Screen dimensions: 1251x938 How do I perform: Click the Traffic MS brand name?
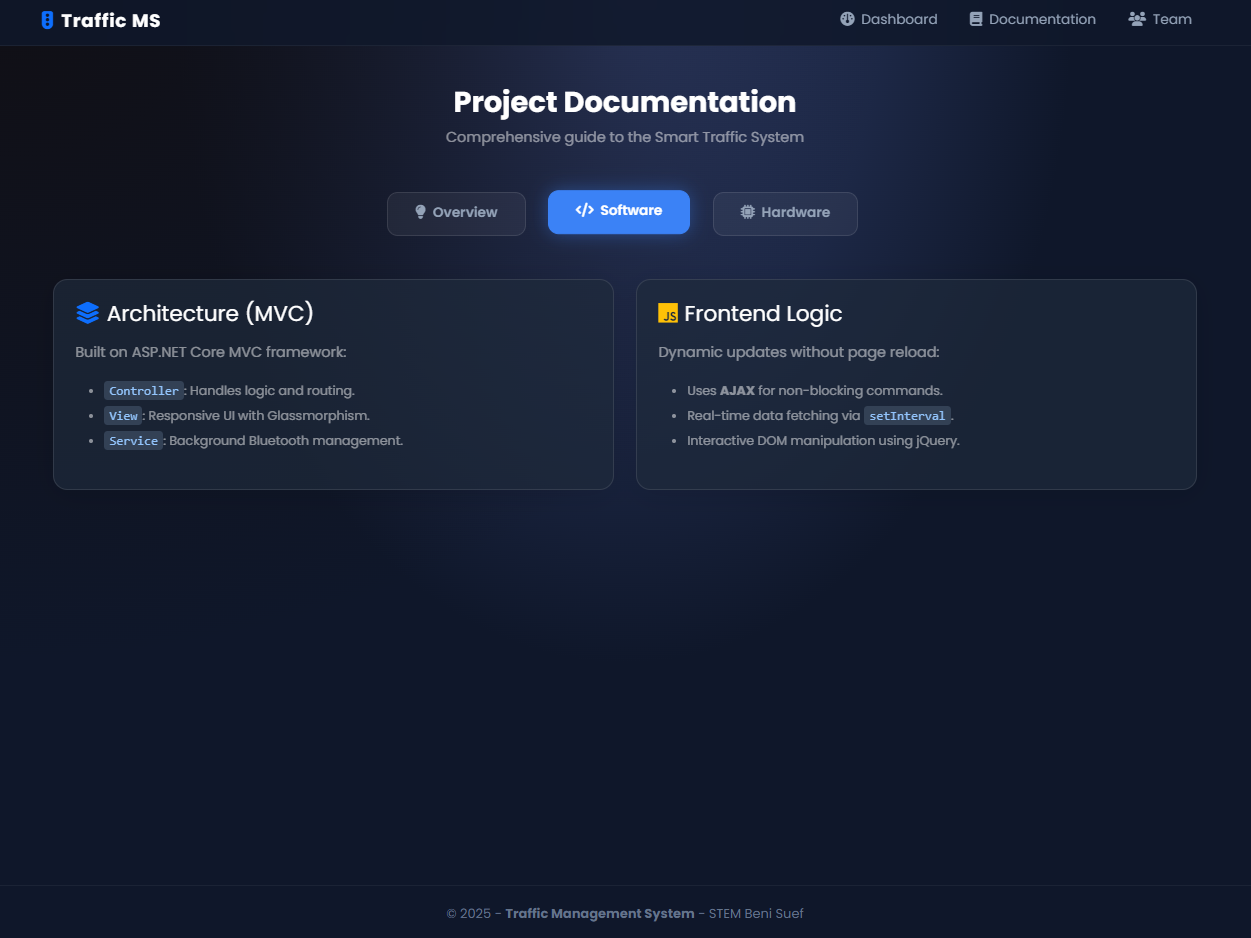110,20
